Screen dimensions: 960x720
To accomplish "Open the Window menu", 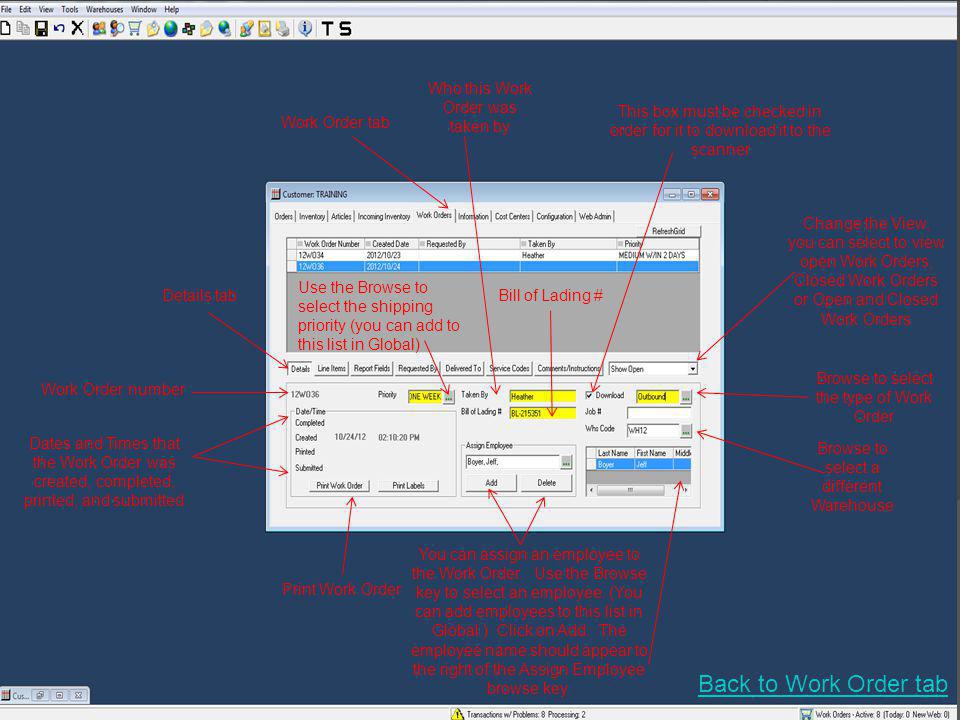I will [x=144, y=9].
